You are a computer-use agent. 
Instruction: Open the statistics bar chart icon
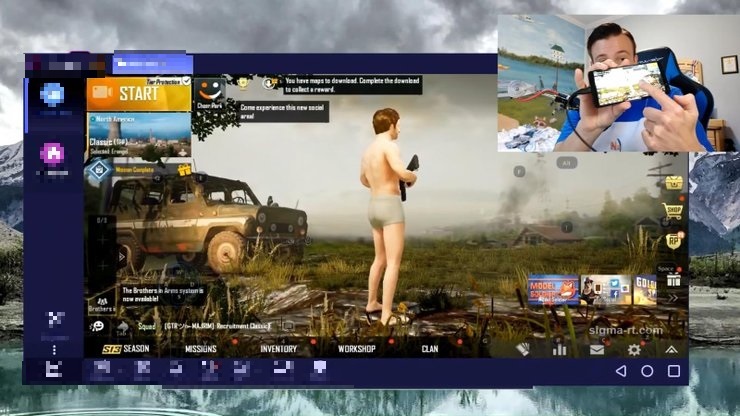pos(559,349)
